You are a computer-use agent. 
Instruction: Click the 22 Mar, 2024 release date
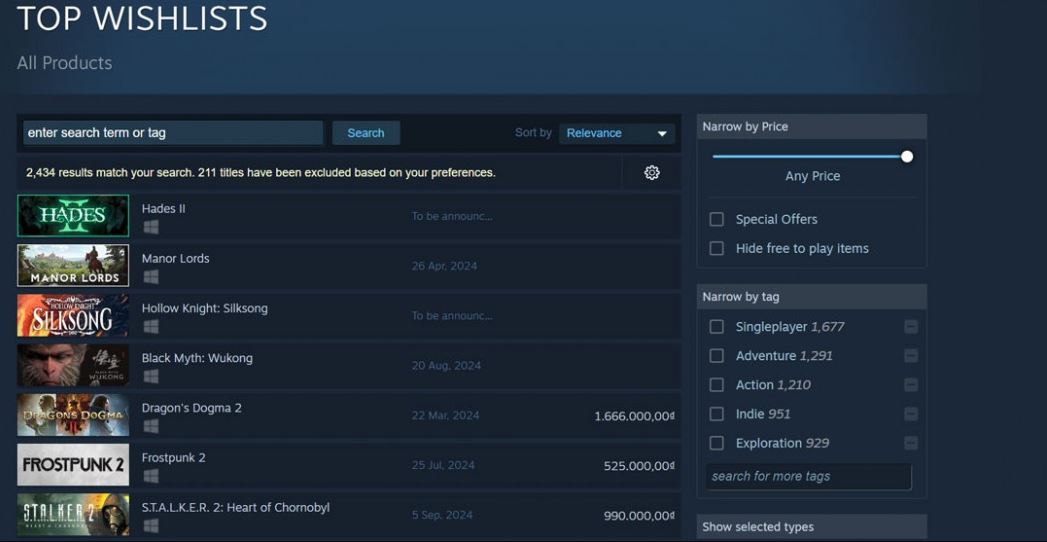tap(445, 415)
